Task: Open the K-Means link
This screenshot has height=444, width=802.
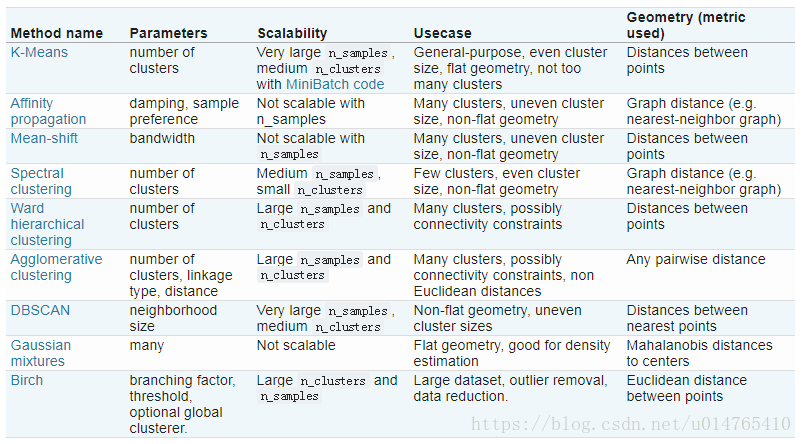Action: tap(39, 52)
